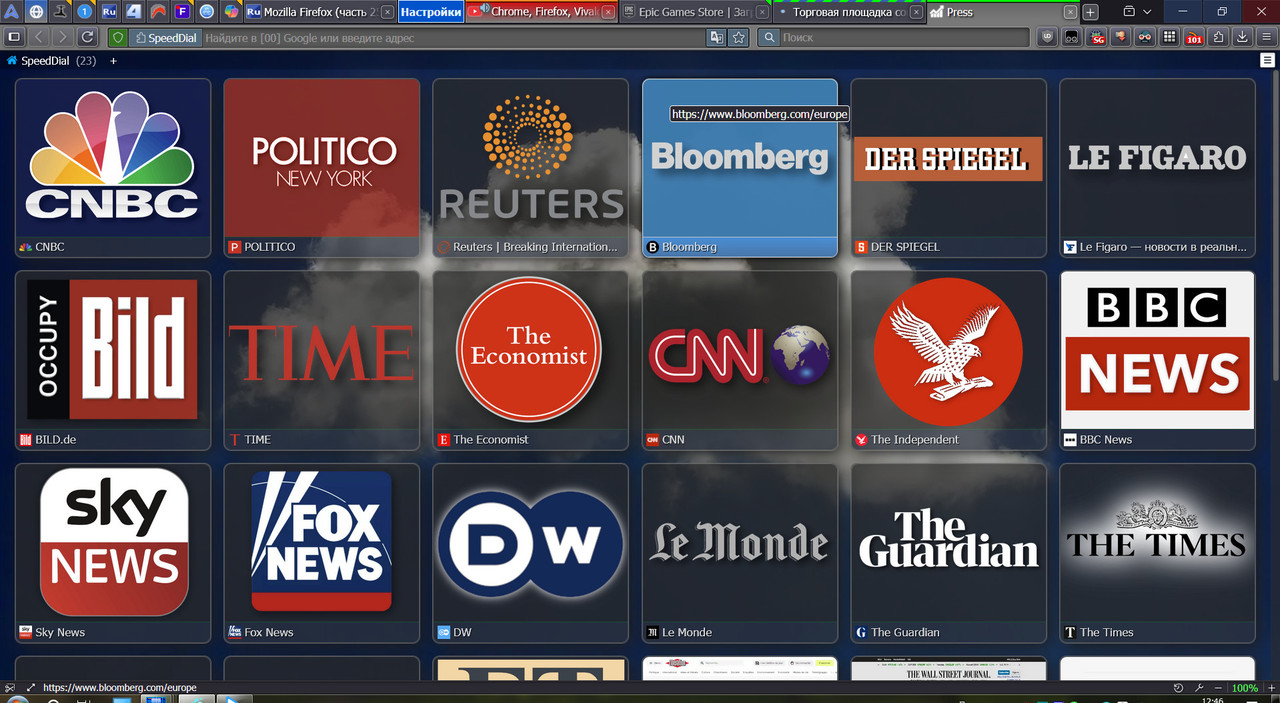Open the POLITICO New York dial
The width and height of the screenshot is (1280, 703).
click(x=322, y=168)
